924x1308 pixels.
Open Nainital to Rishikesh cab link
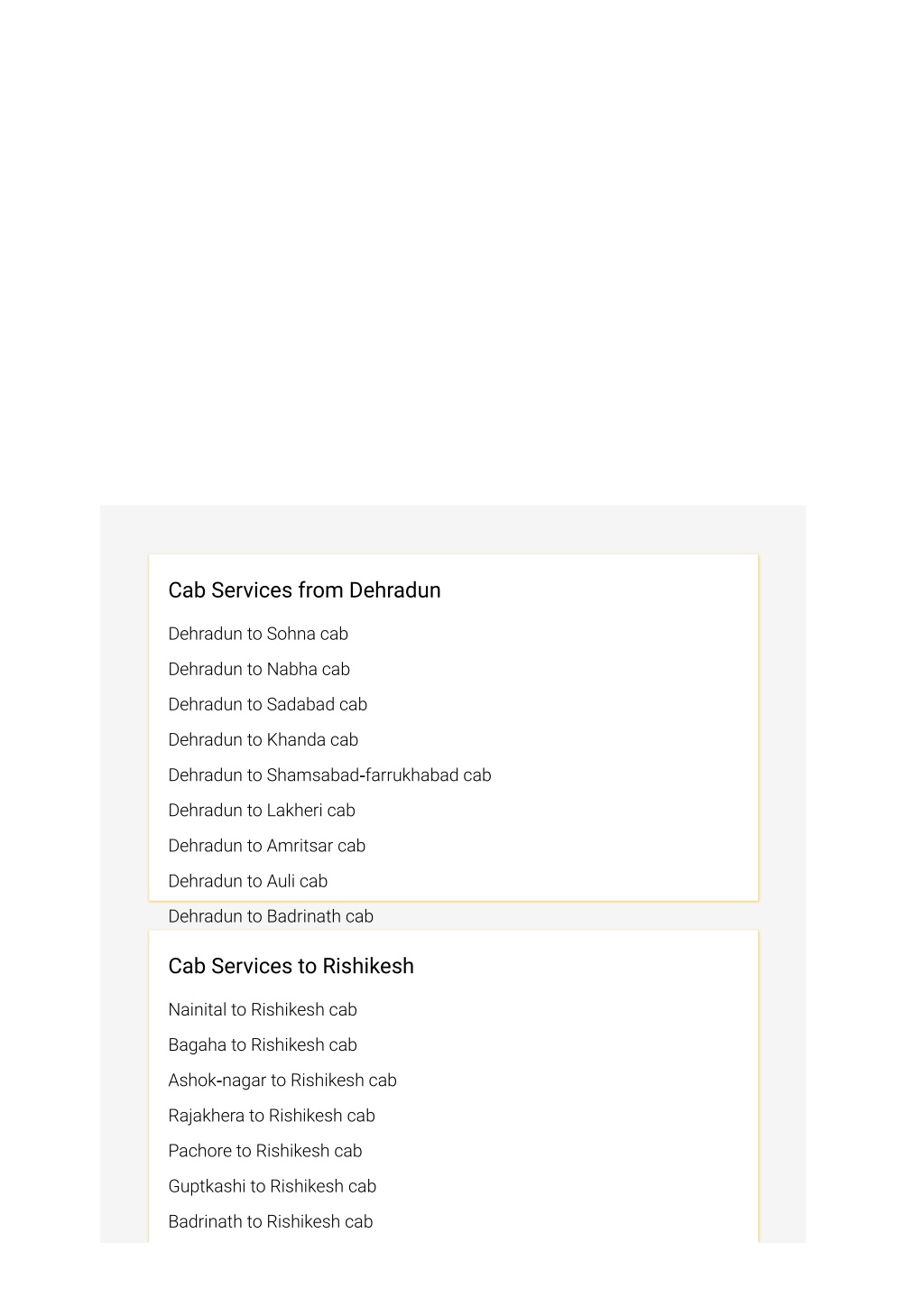(x=263, y=1010)
